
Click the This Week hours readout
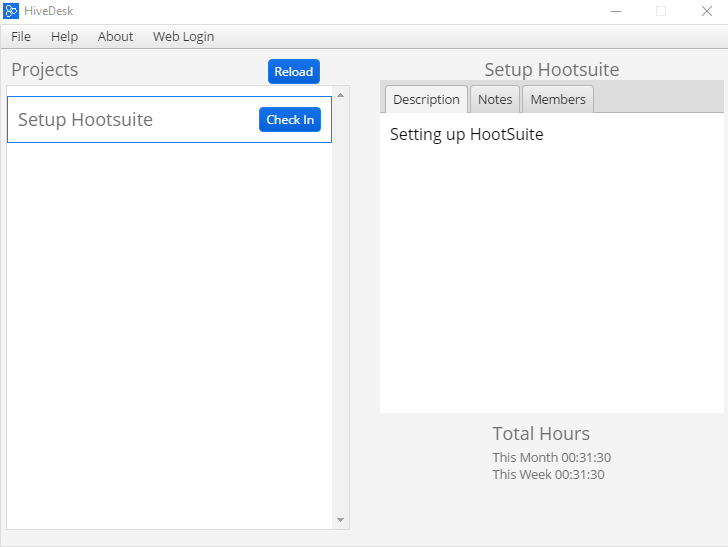pos(548,475)
